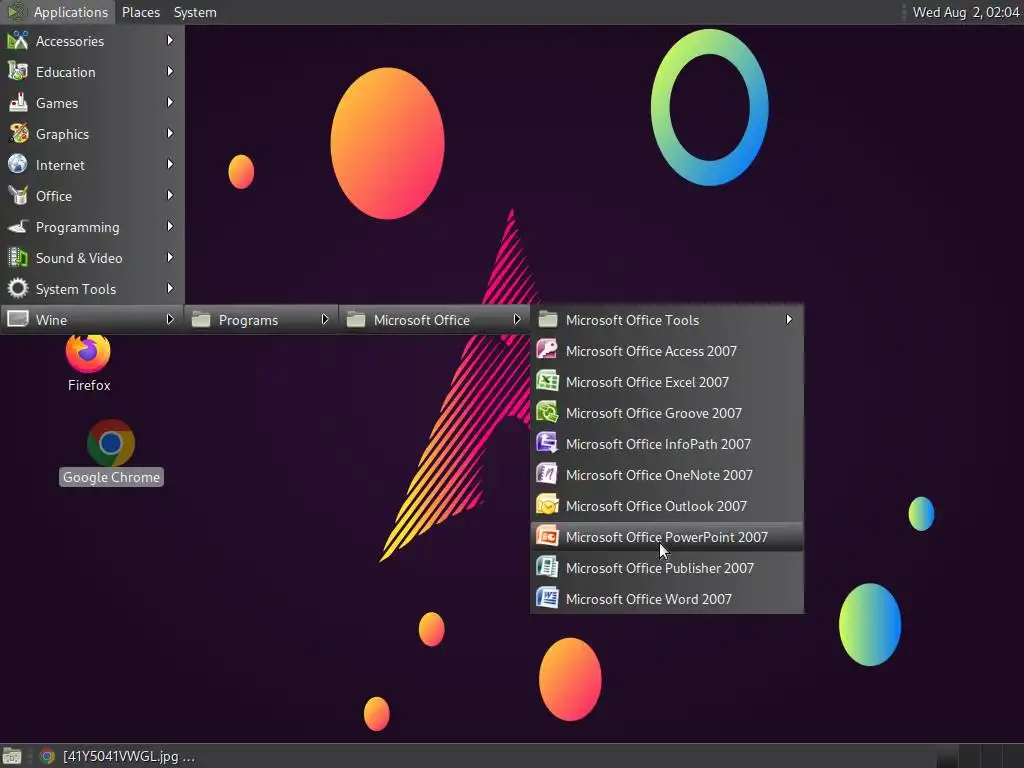This screenshot has height=768, width=1024.
Task: Click the Applications menu logo icon
Action: 16,12
